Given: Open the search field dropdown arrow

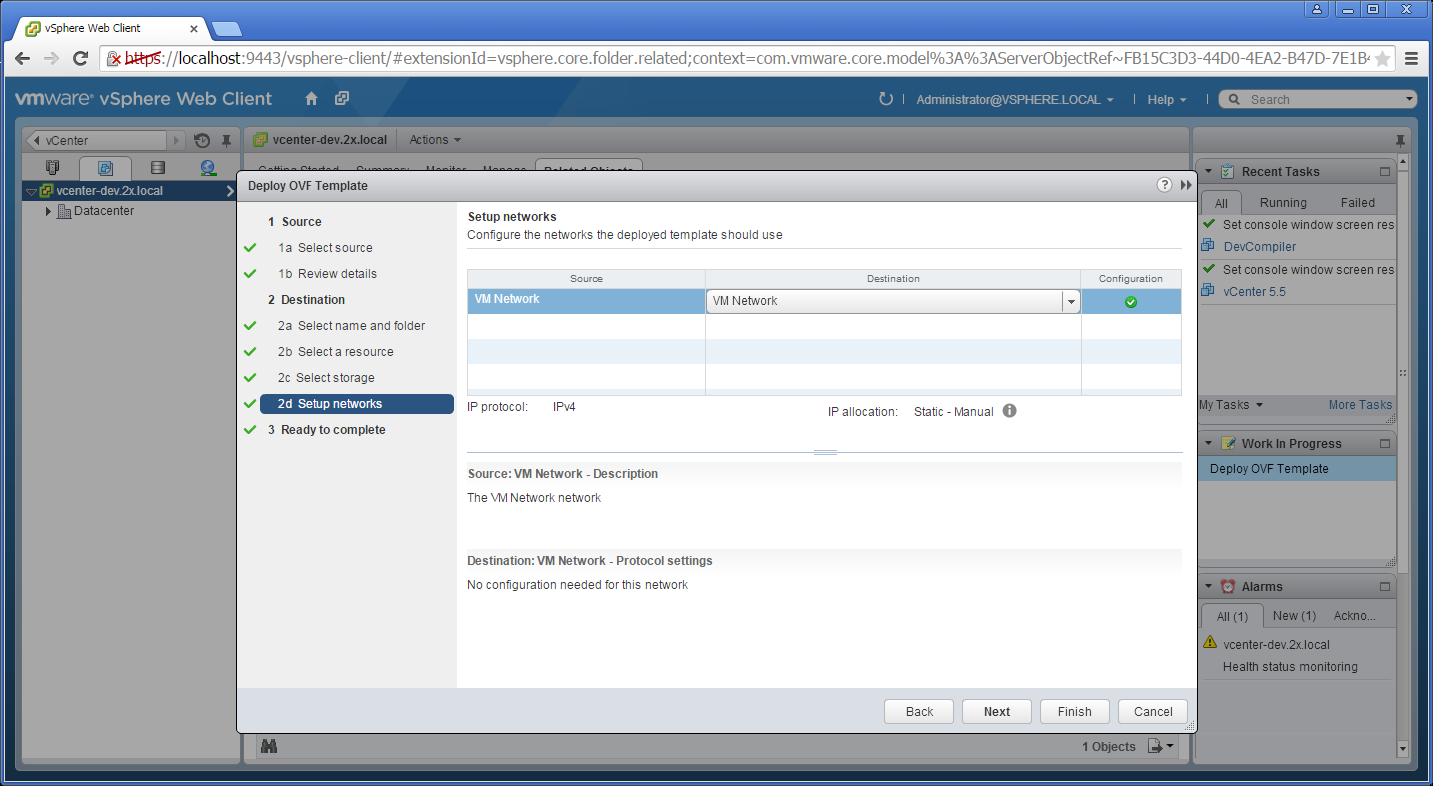Looking at the screenshot, I should pos(1410,99).
